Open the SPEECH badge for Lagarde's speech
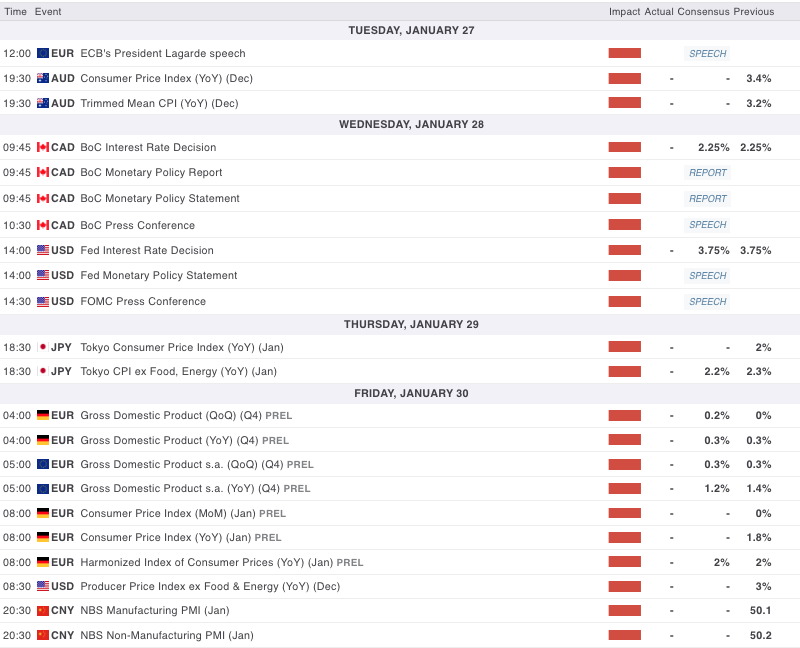Screen dimensions: 800x648 [707, 53]
